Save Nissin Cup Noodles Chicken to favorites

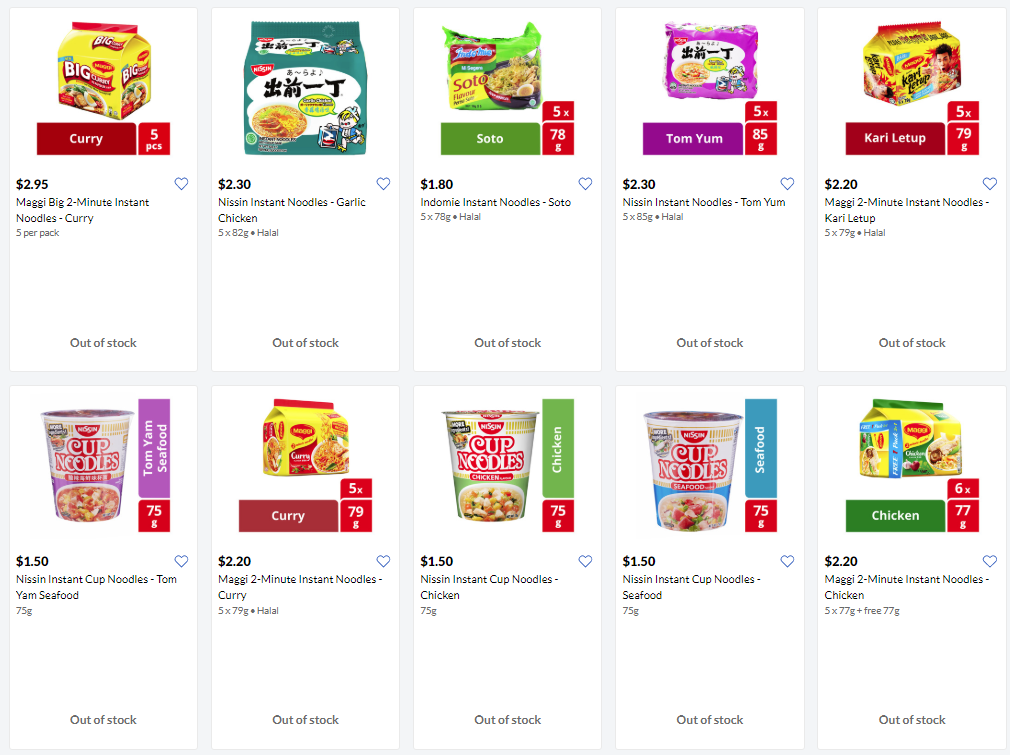coord(585,561)
